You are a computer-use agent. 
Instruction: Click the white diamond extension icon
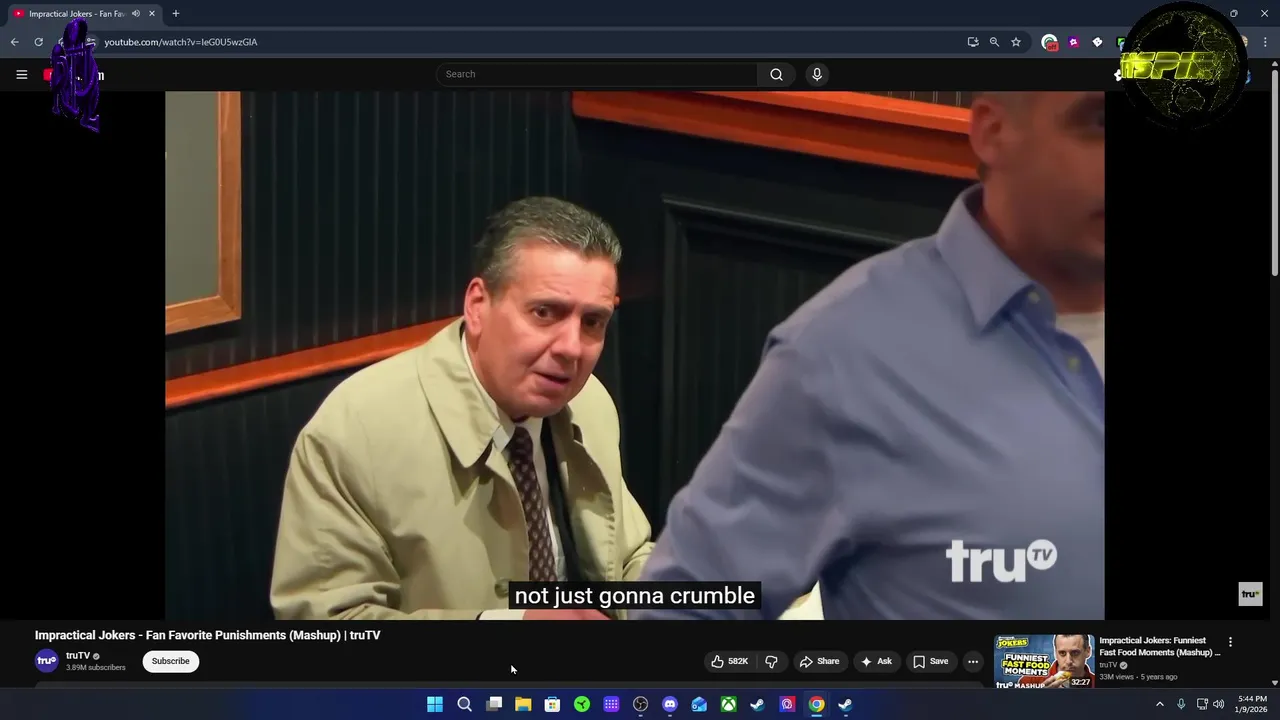point(1097,42)
